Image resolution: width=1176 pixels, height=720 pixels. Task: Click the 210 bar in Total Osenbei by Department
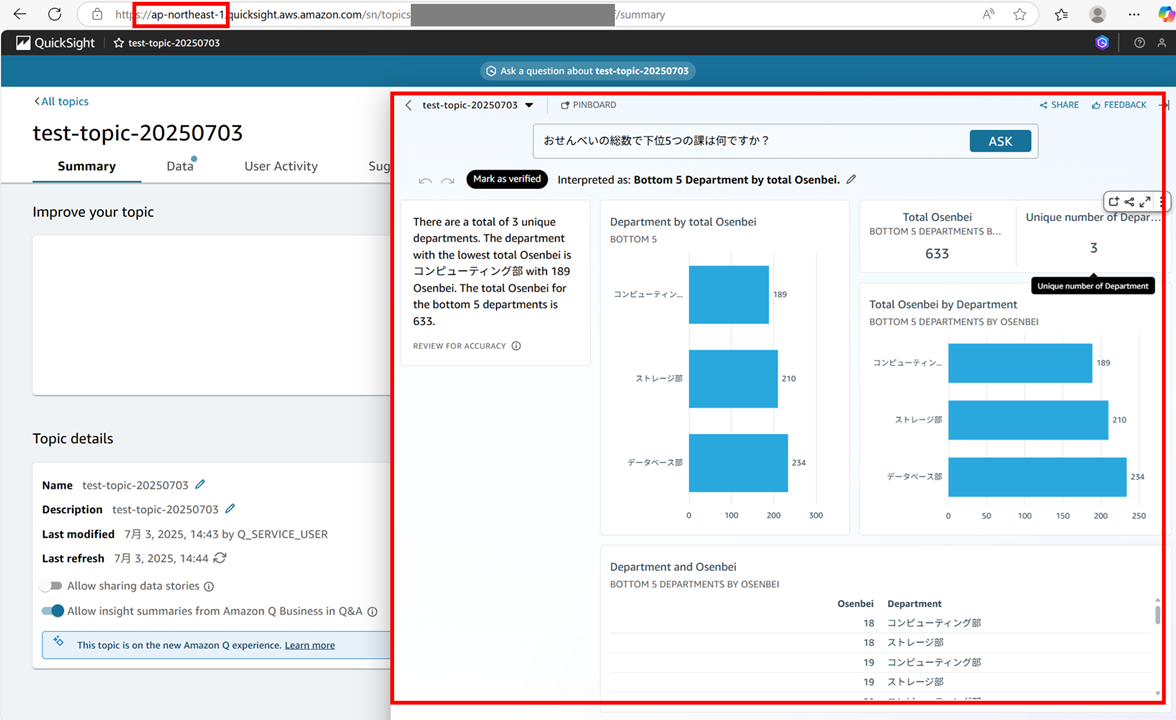(1028, 420)
